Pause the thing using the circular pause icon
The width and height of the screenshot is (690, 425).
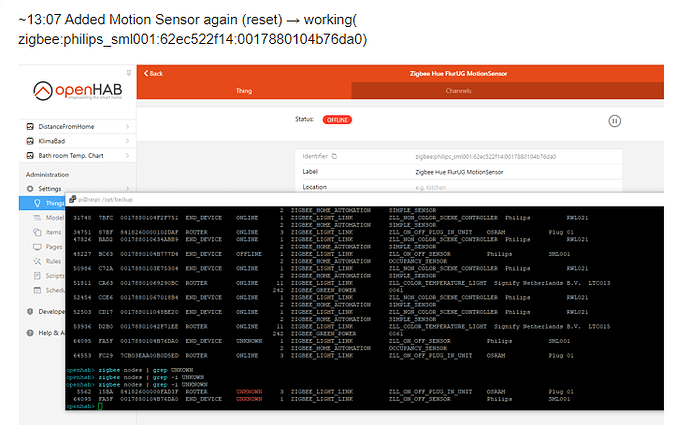[615, 121]
